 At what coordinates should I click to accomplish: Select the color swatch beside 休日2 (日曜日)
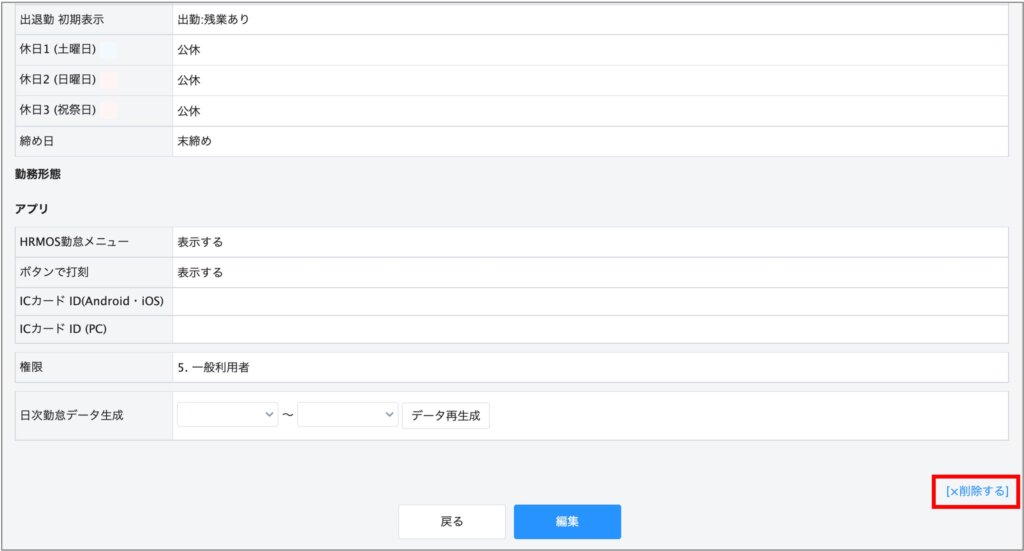coord(108,80)
